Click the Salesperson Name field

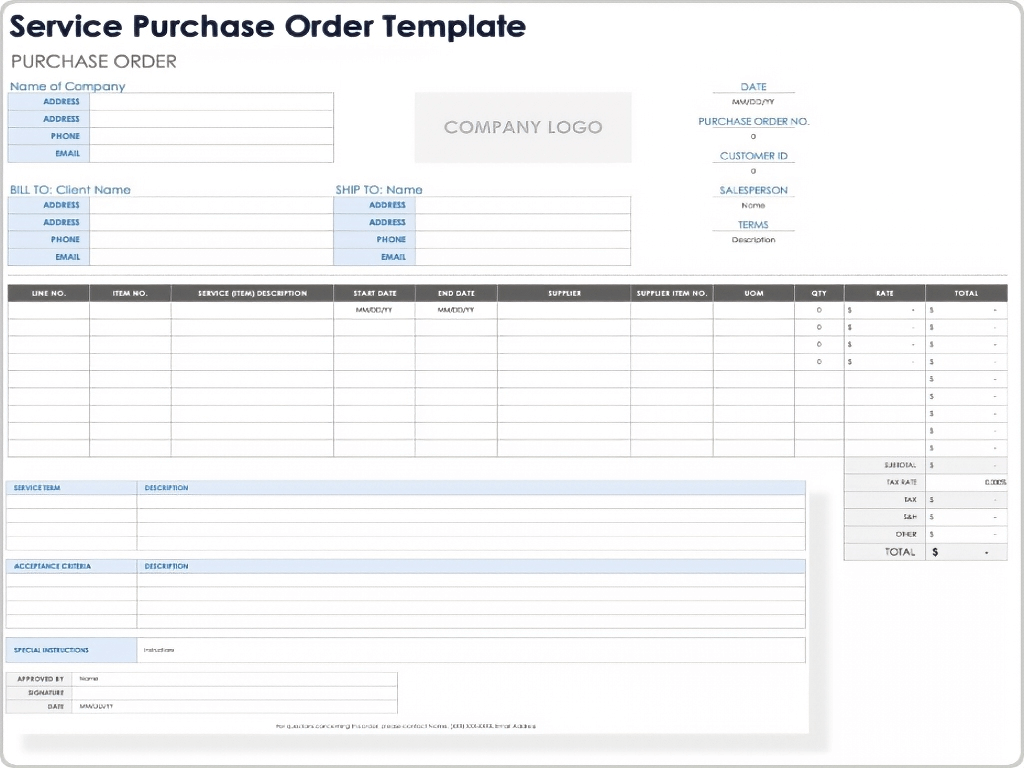pos(753,205)
